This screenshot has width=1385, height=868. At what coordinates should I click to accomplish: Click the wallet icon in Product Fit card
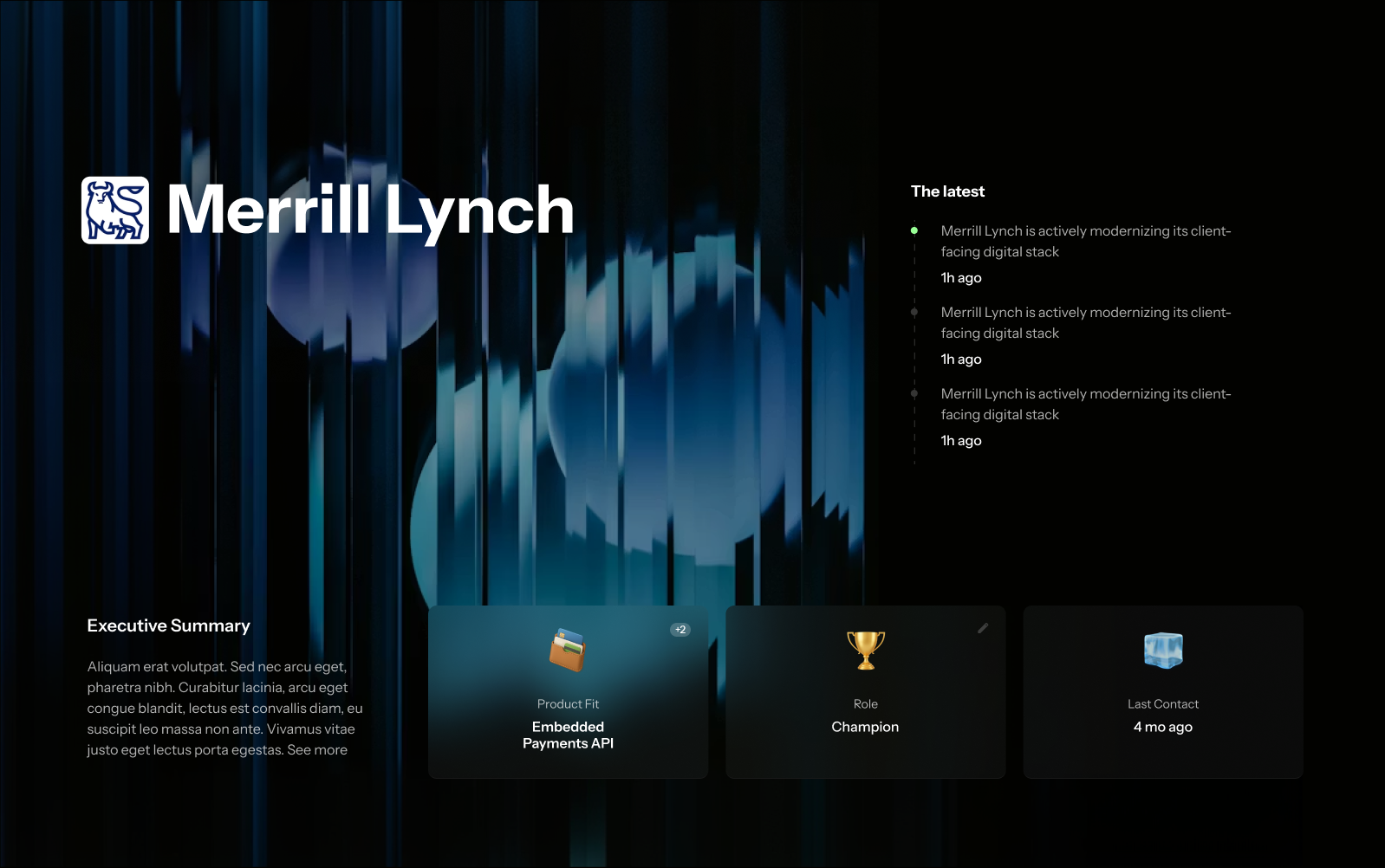568,650
